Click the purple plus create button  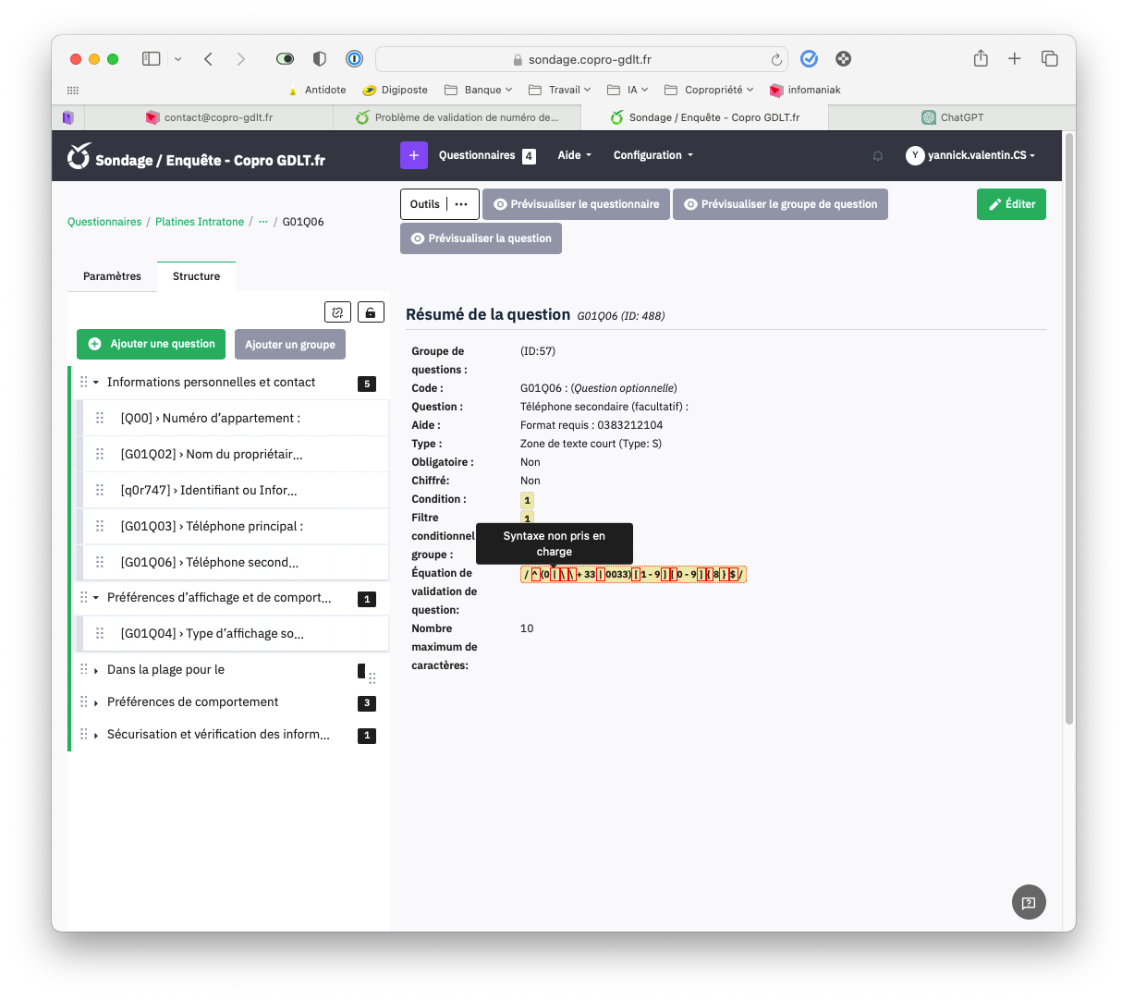tap(414, 156)
